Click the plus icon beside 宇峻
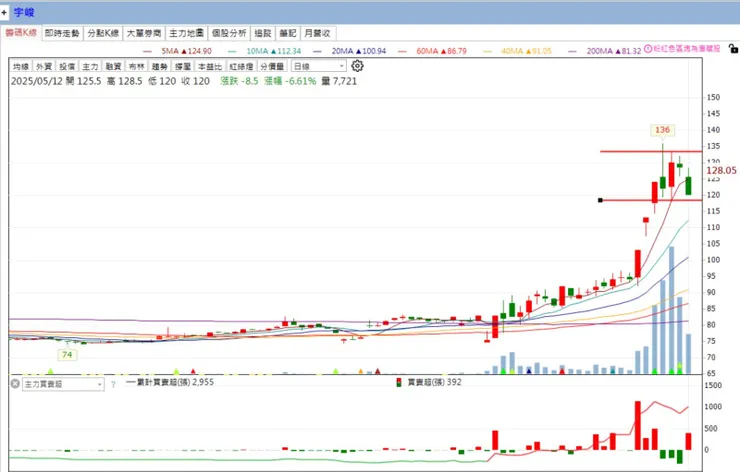The image size is (740, 472). [4, 13]
